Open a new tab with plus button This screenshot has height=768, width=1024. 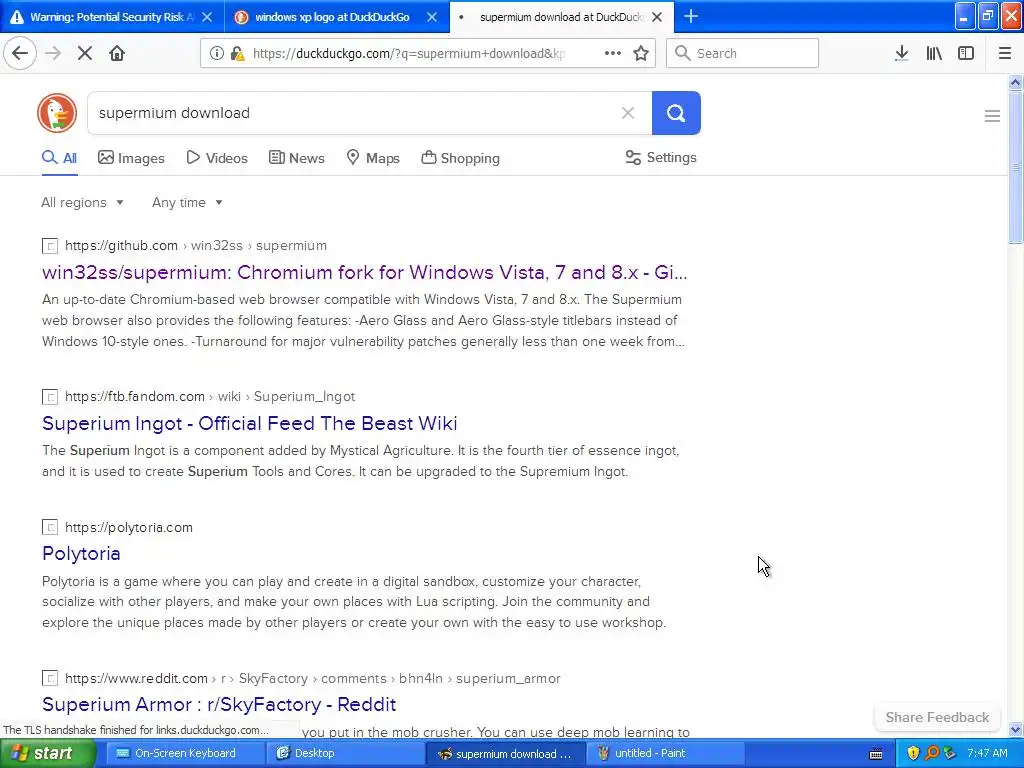pos(691,16)
